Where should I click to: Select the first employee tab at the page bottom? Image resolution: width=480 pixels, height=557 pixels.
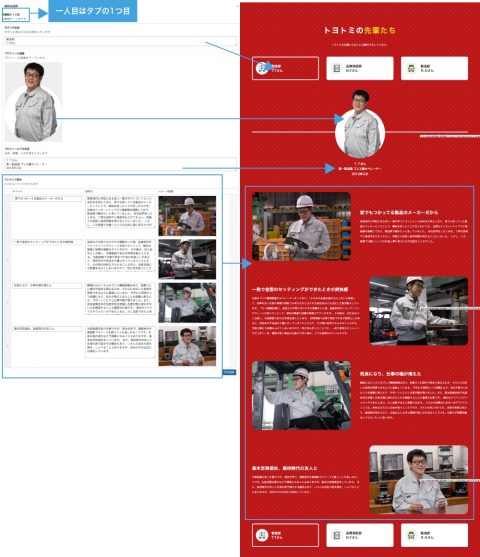(285, 535)
